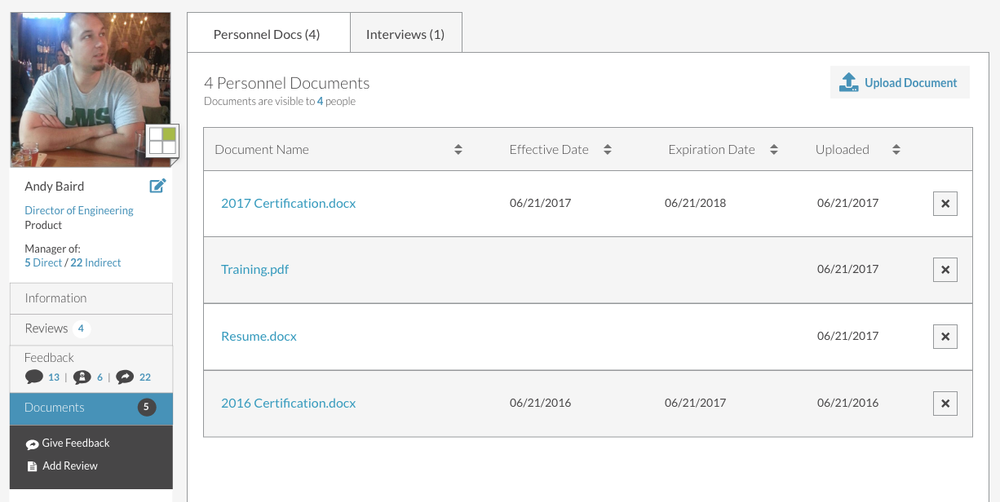The height and width of the screenshot is (502, 1000).
Task: Switch to the Personnel Docs (4) tab
Action: 268,33
